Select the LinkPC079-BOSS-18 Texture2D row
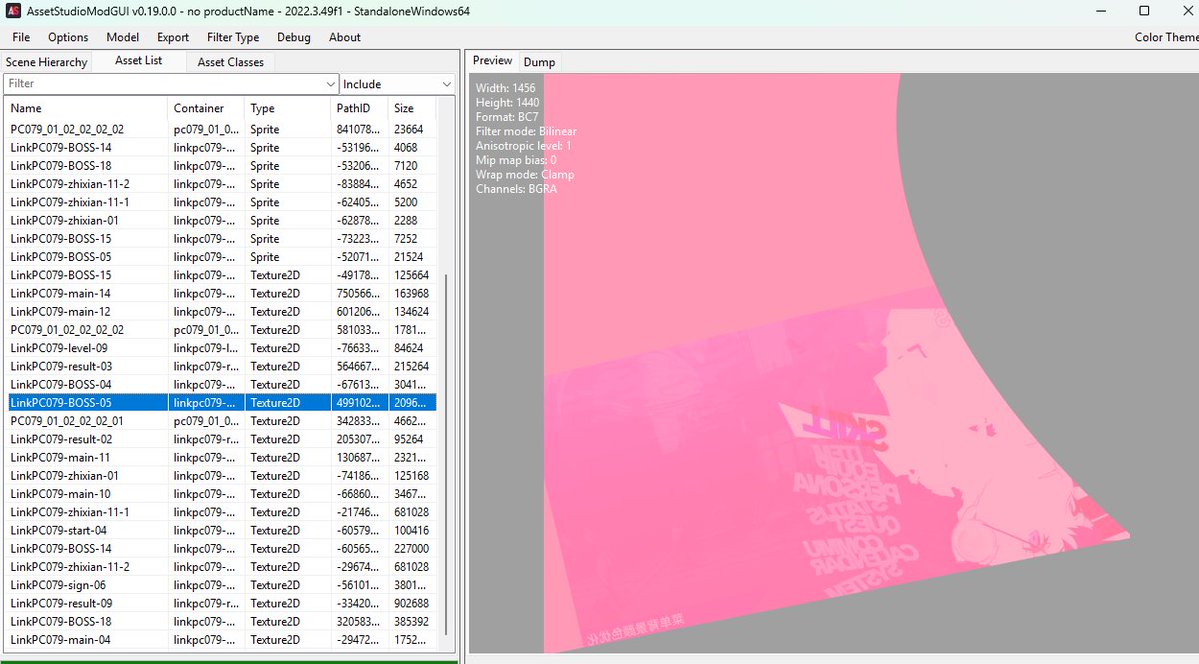This screenshot has width=1199, height=664. click(x=222, y=622)
